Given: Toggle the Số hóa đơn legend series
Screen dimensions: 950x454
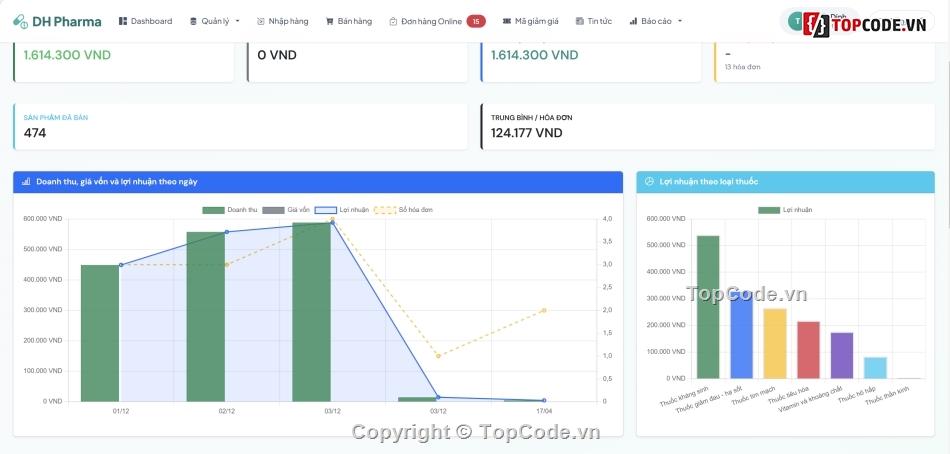Looking at the screenshot, I should click(x=404, y=210).
